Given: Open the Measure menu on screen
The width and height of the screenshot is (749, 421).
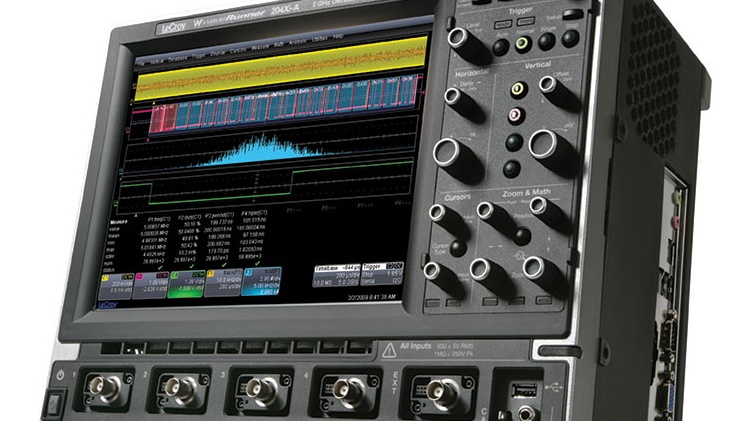Looking at the screenshot, I should pyautogui.click(x=260, y=48).
